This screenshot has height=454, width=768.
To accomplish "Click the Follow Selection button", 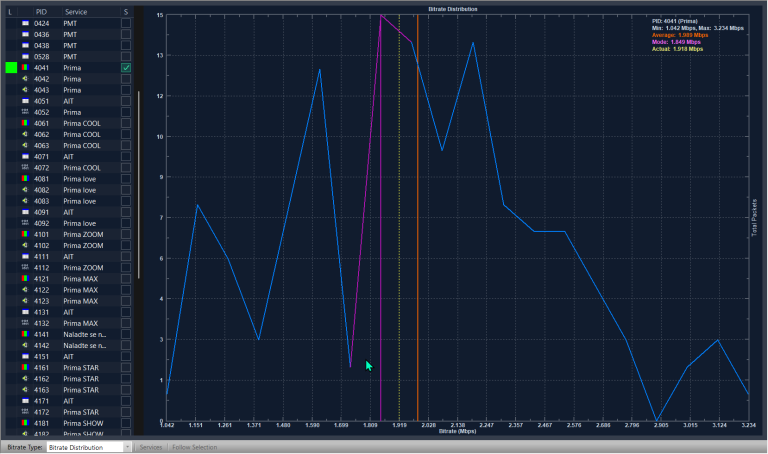I will pos(194,447).
